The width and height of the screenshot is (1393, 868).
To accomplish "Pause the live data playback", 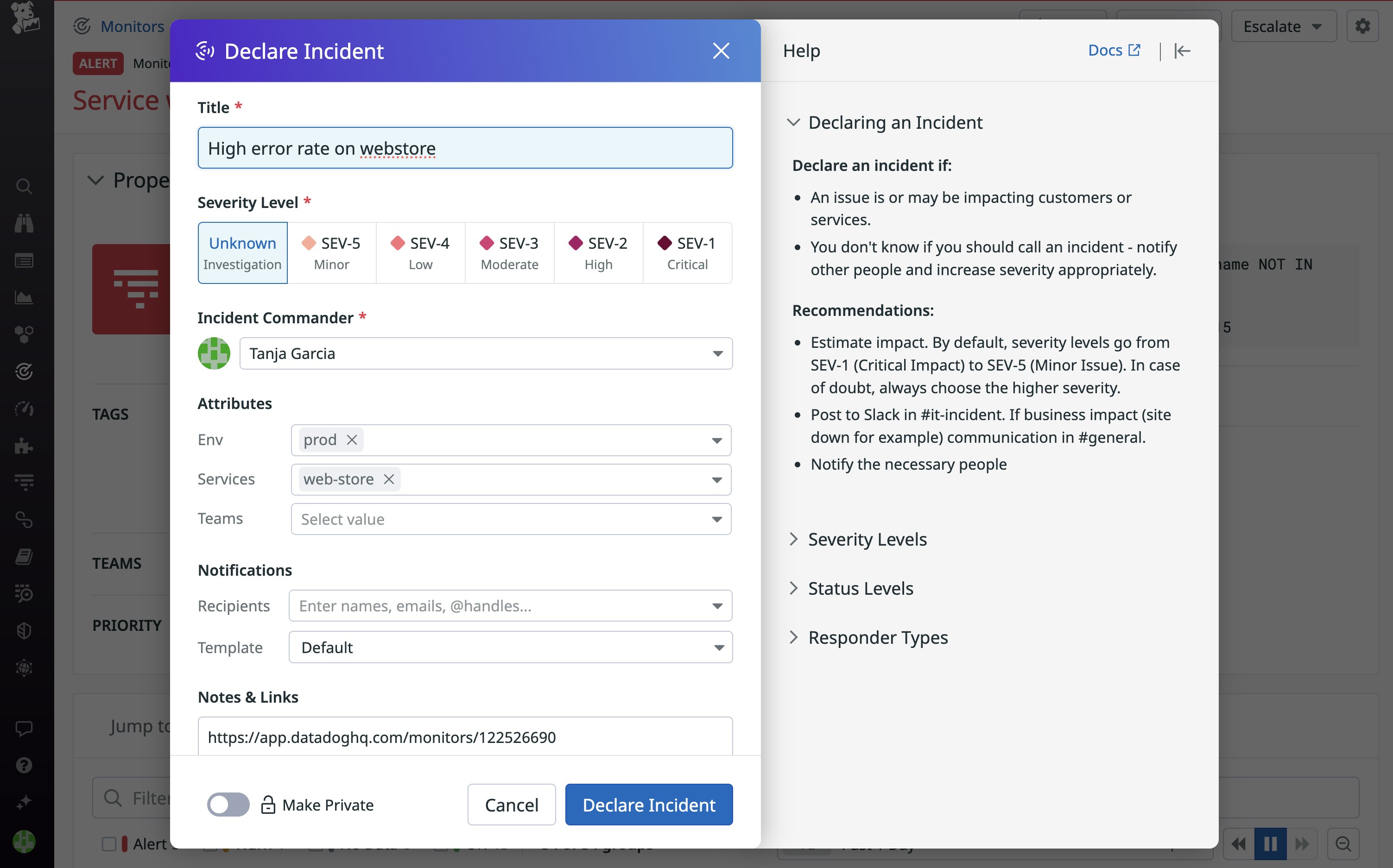I will [1270, 843].
